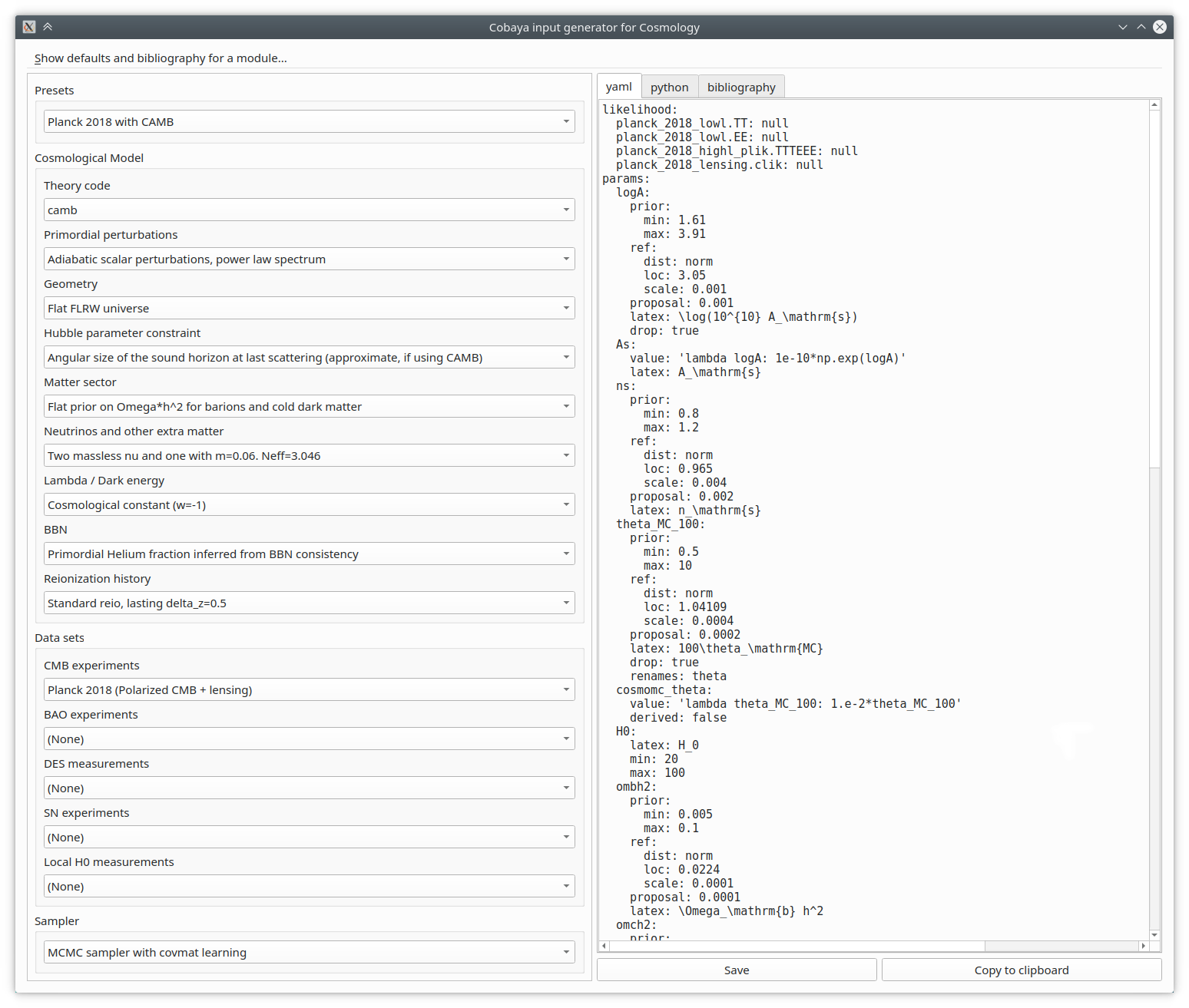1189x1008 pixels.
Task: Click 'planck_2018_highl_plik.TTTEEE: null' line
Action: (x=737, y=151)
